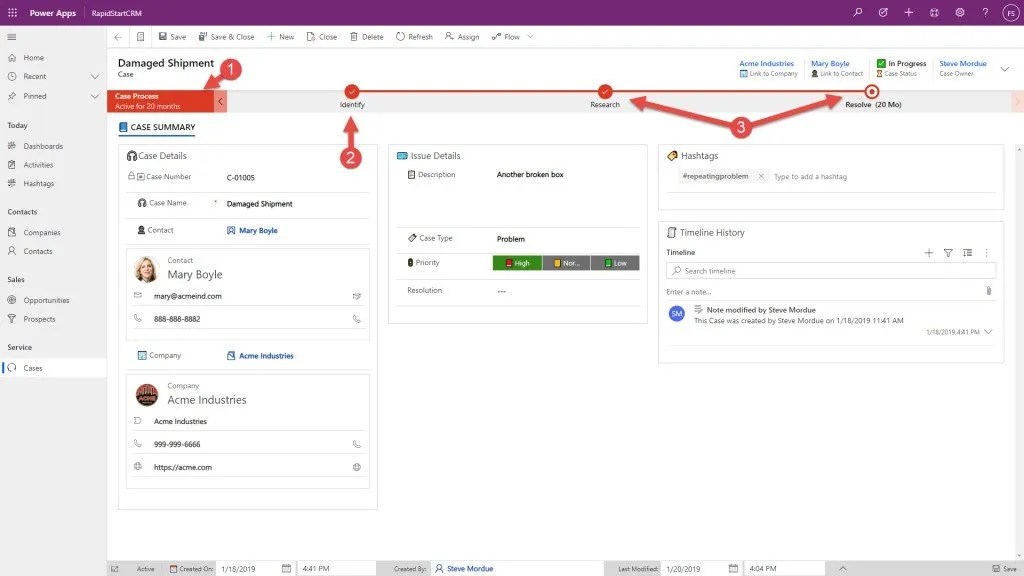This screenshot has height=576, width=1024.
Task: Set priority to High
Action: tap(517, 263)
